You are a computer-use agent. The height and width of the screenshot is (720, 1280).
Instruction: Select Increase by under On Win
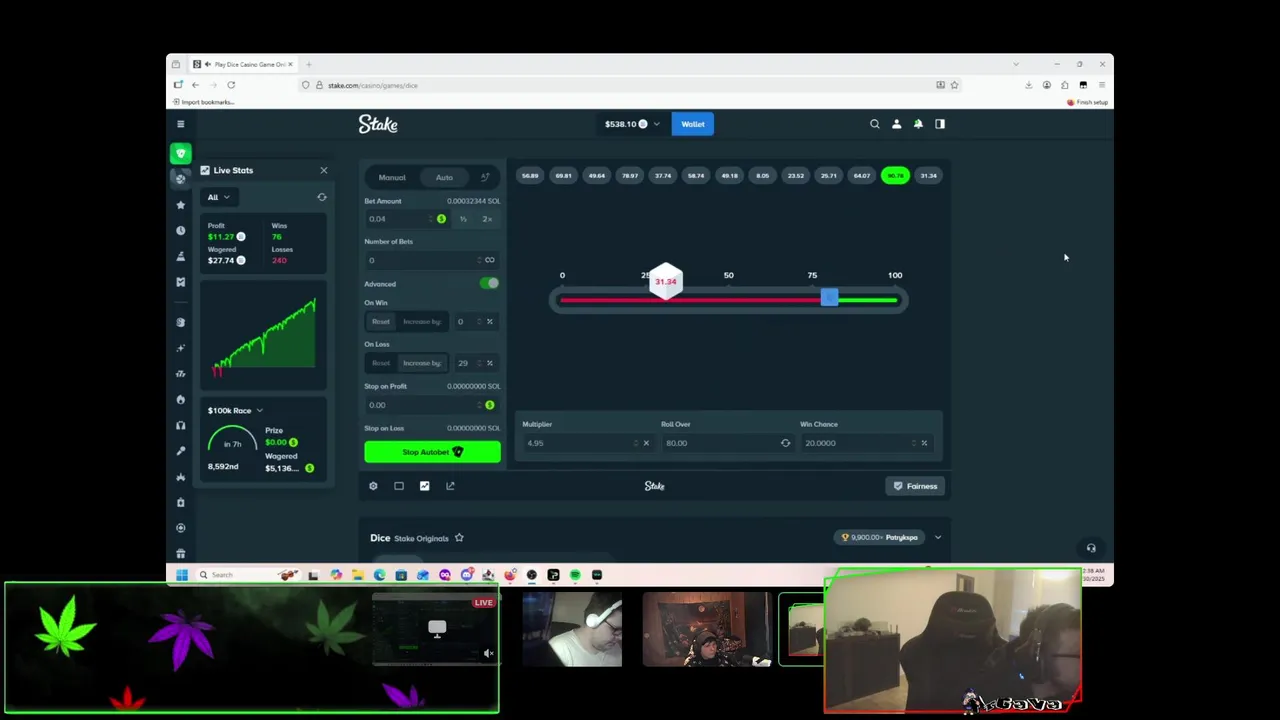421,321
